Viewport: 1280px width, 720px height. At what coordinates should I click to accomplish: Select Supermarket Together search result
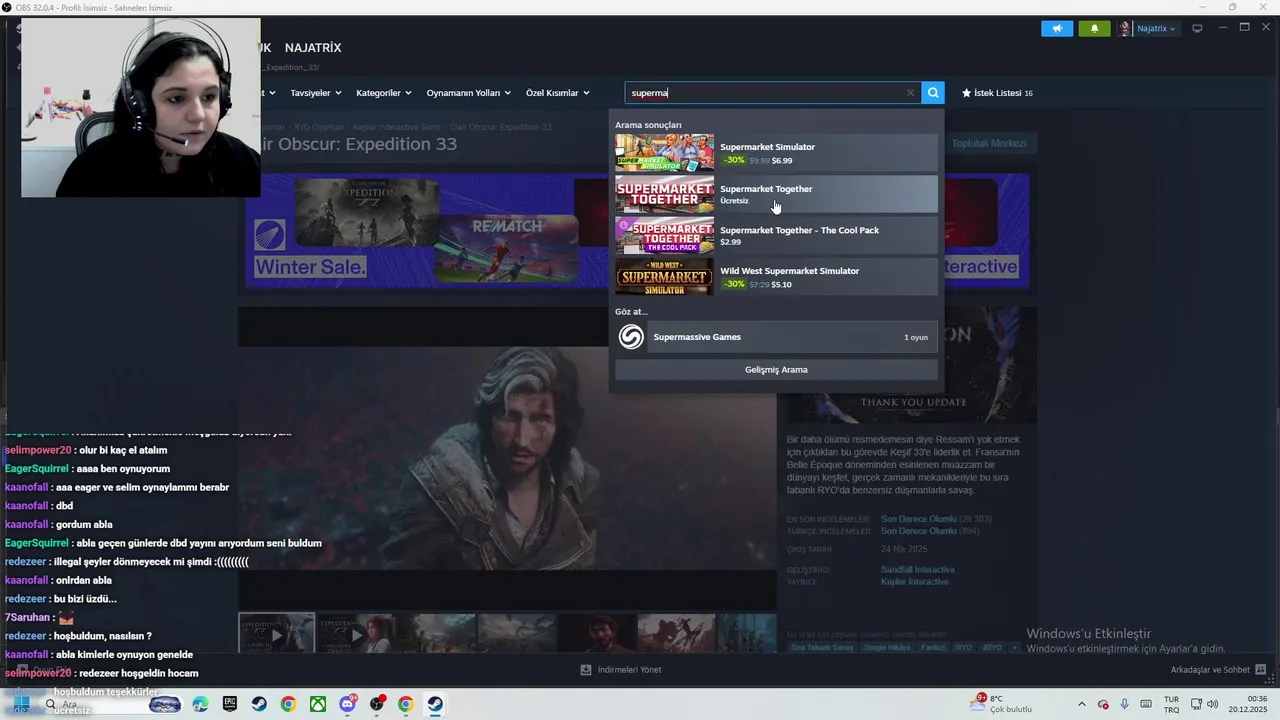point(776,194)
